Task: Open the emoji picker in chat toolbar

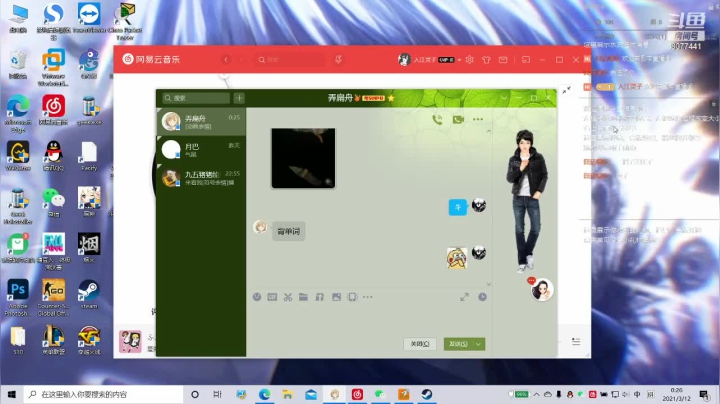Action: (x=257, y=297)
